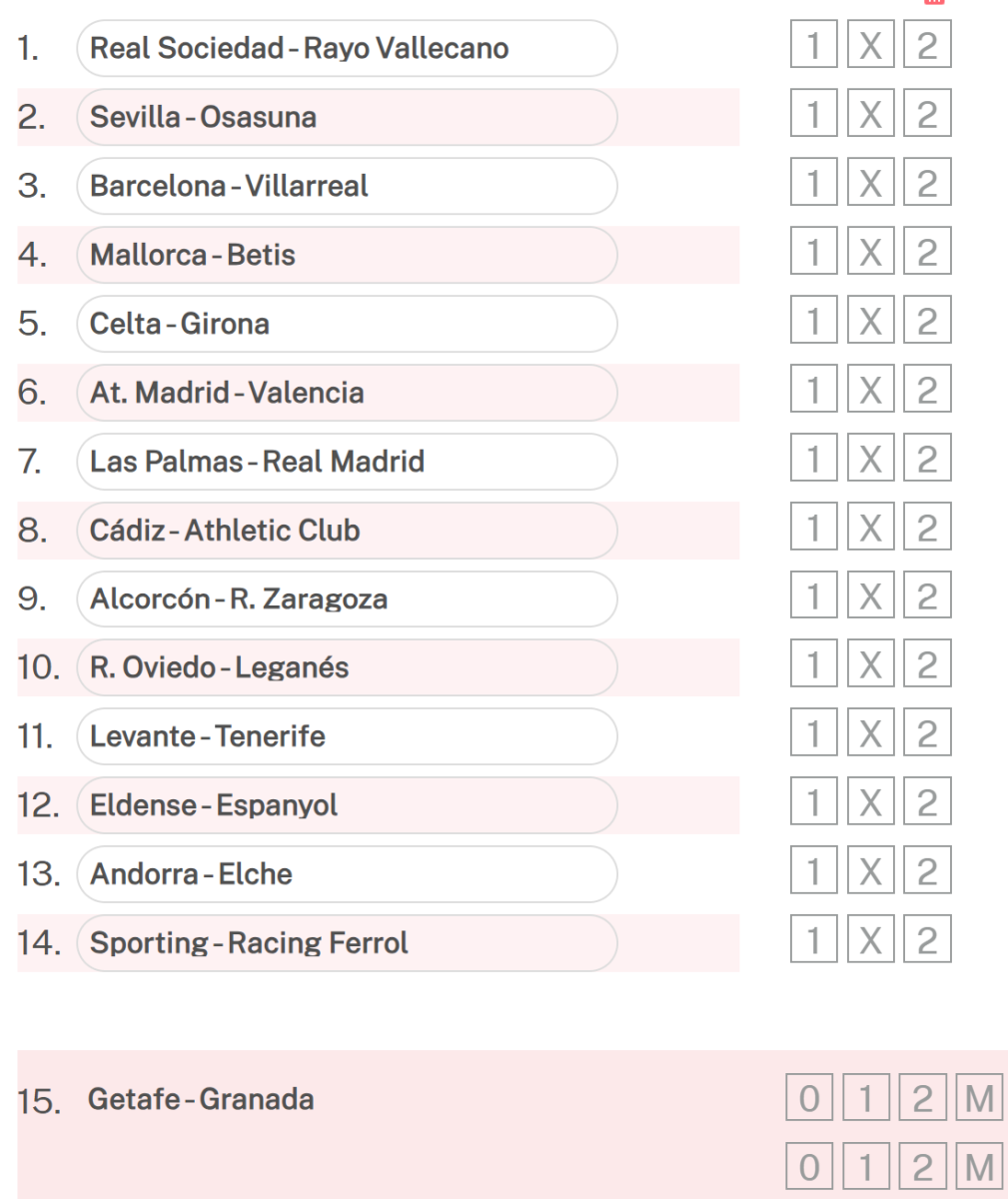Click the Barcelona - Villarreal match label
1008x1199 pixels.
229,186
